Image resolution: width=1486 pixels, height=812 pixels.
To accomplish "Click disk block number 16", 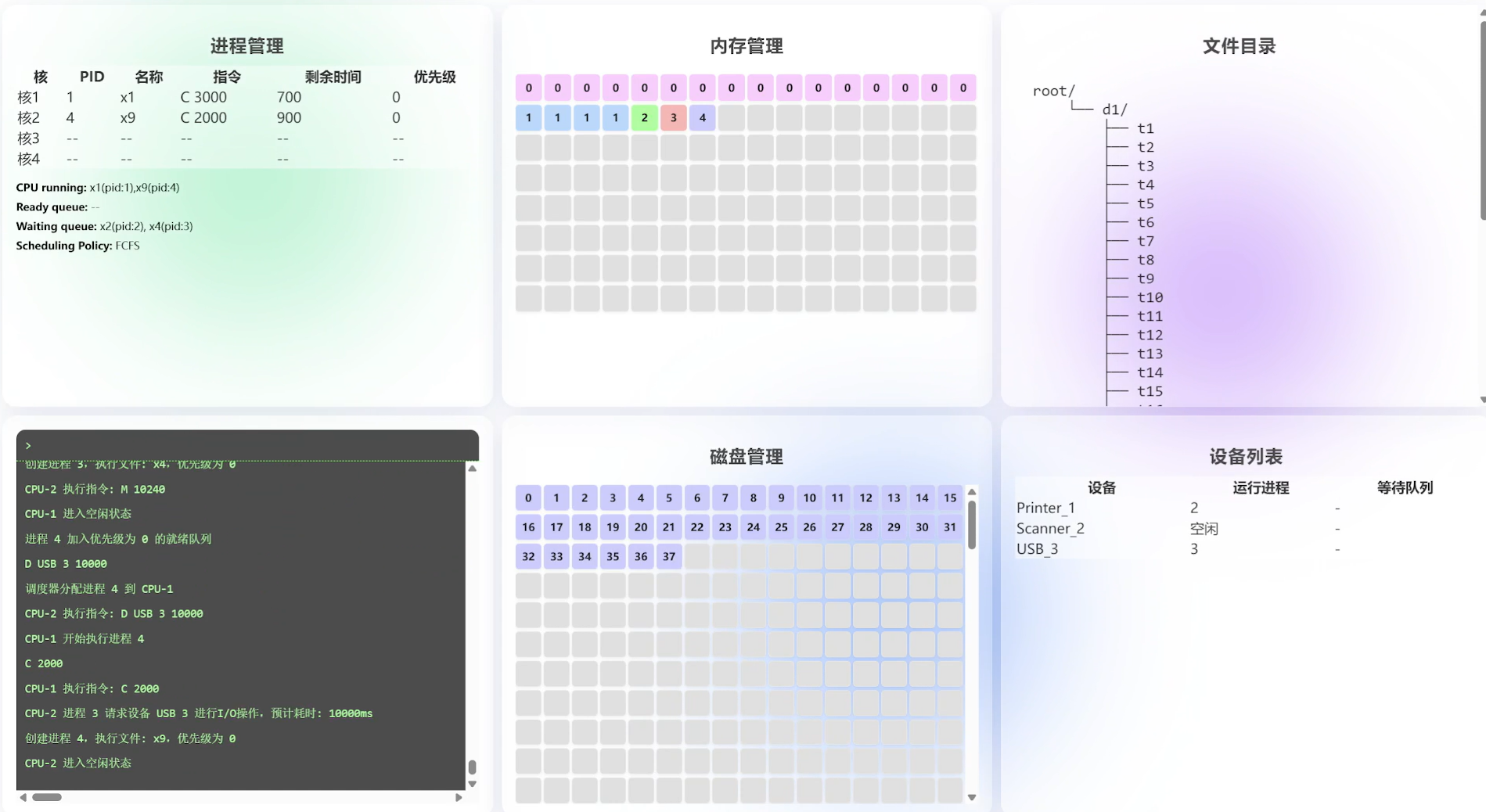I will (x=528, y=527).
